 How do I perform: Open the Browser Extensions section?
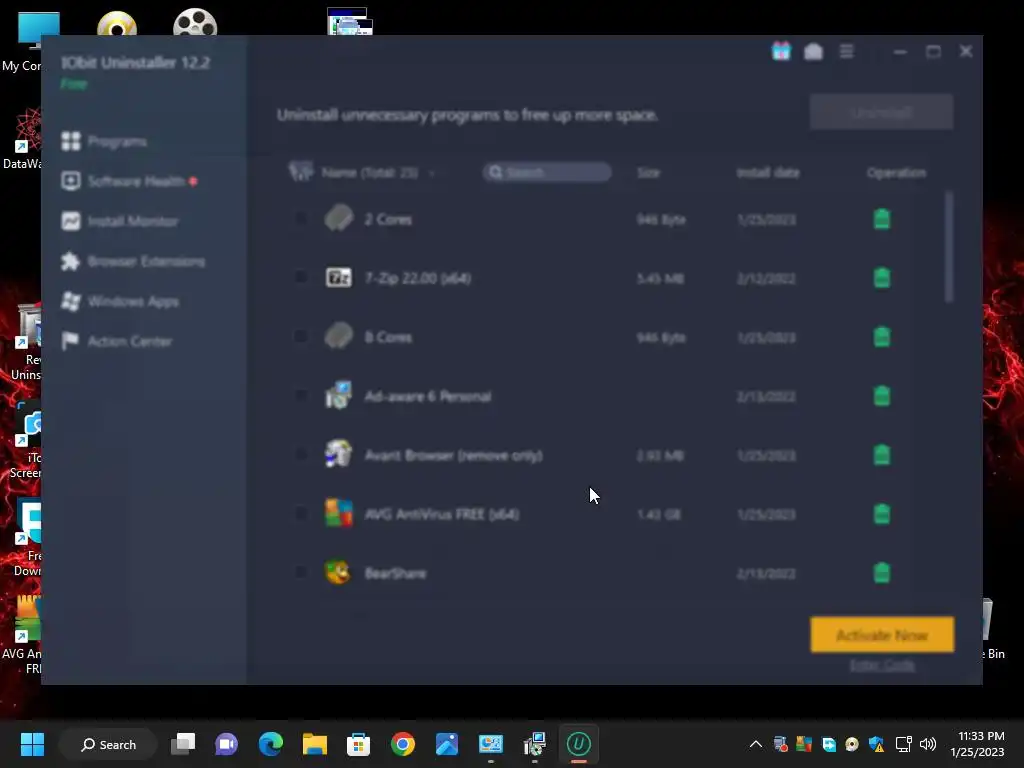pyautogui.click(x=133, y=261)
